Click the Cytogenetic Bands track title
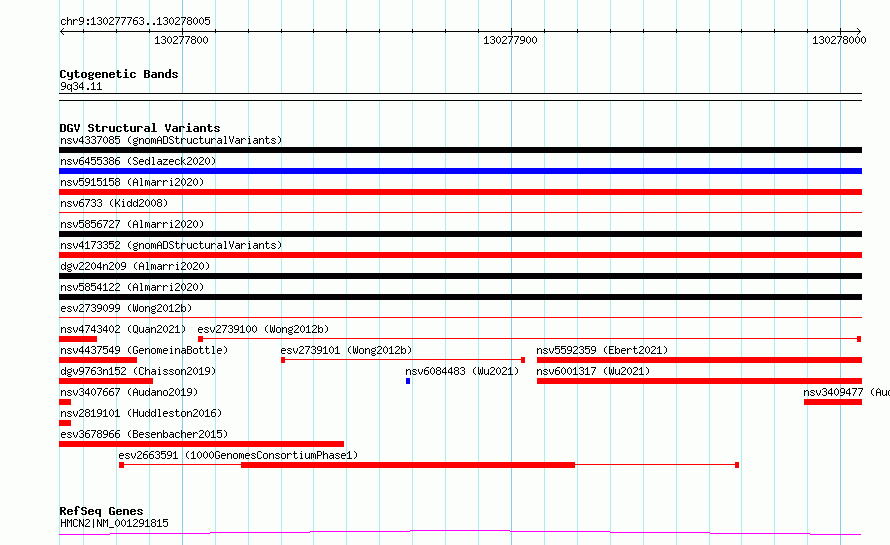Image resolution: width=890 pixels, height=545 pixels. pos(119,74)
